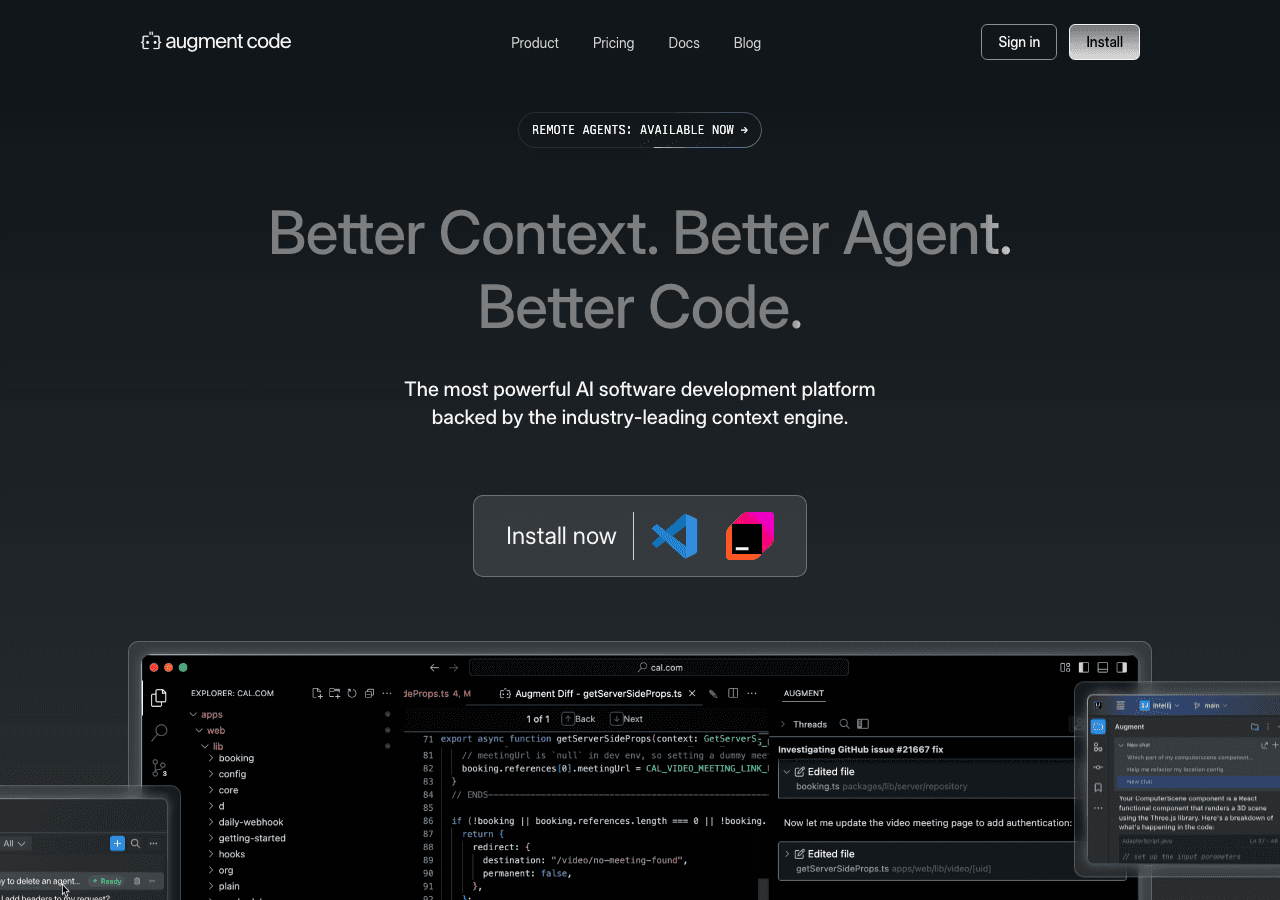Click the Augment Code logo icon
The height and width of the screenshot is (900, 1280).
click(x=151, y=41)
